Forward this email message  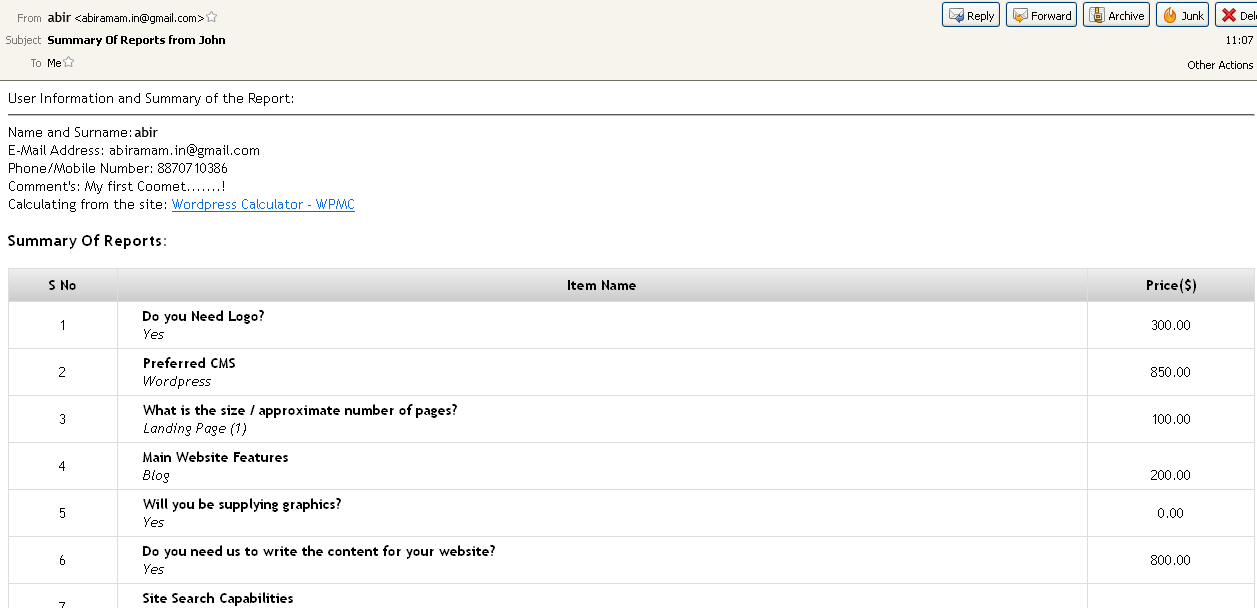coord(1041,15)
